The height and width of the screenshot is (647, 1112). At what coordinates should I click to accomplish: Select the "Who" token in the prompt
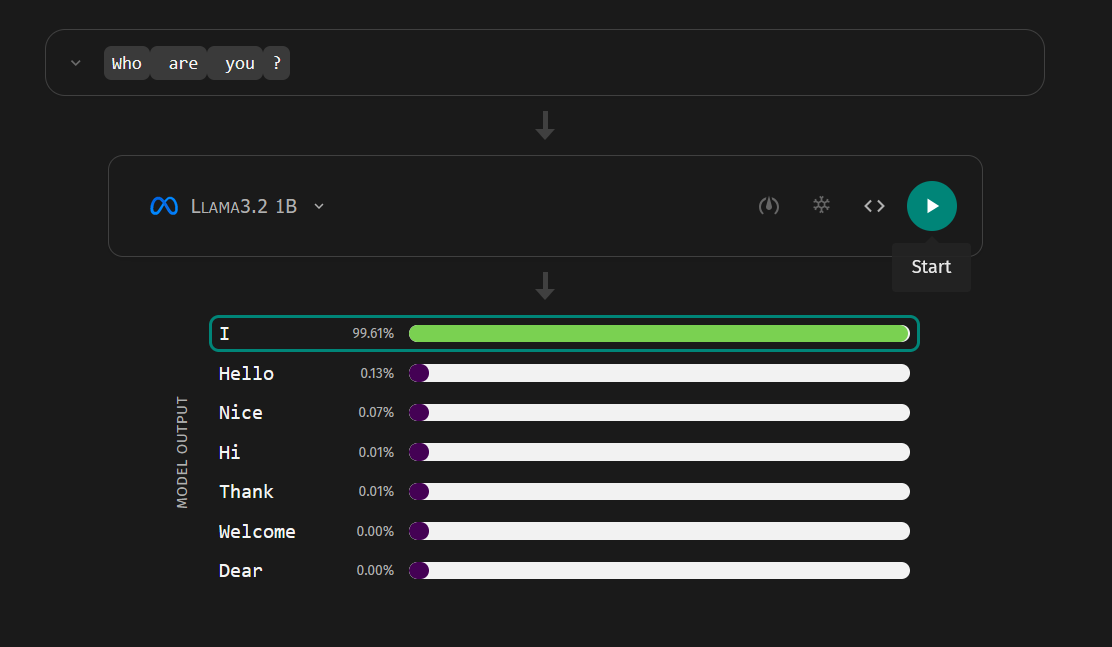(x=127, y=63)
